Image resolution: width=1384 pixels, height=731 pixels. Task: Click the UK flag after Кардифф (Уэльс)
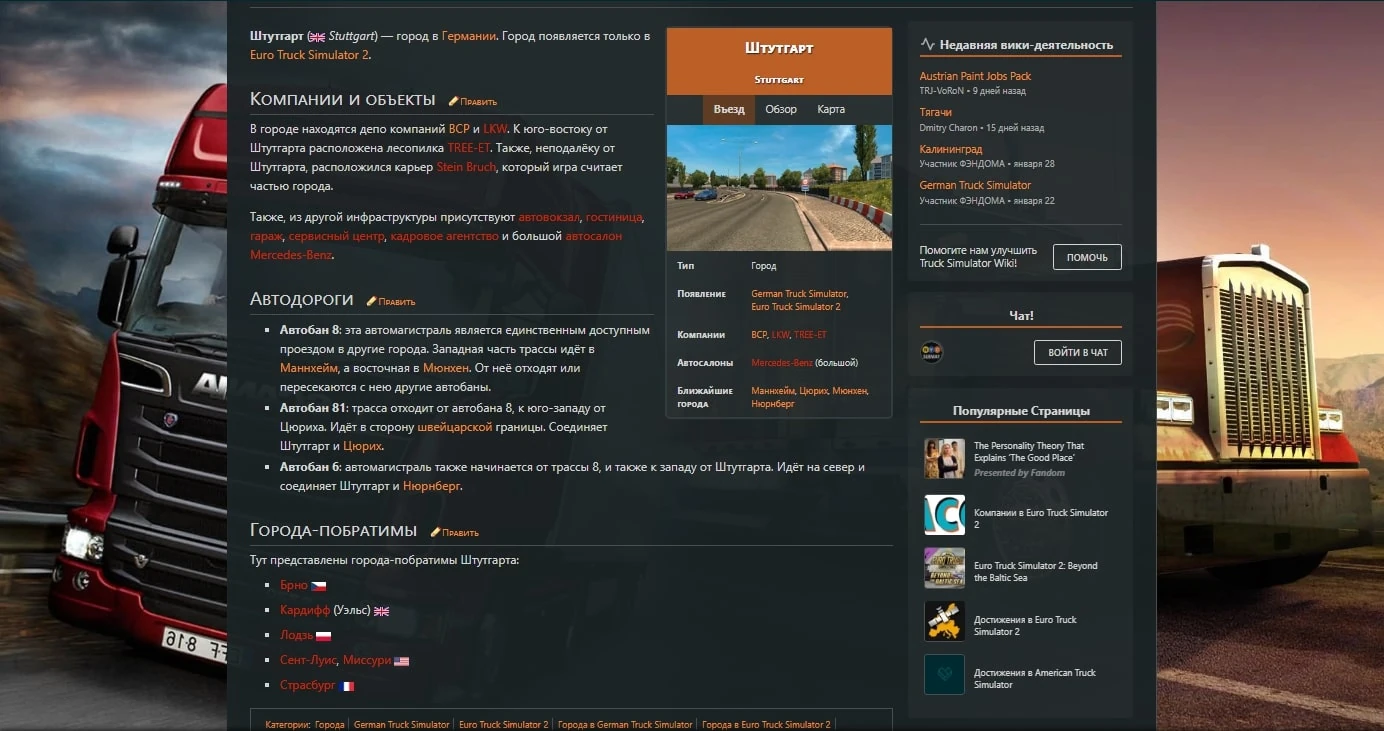click(x=381, y=611)
